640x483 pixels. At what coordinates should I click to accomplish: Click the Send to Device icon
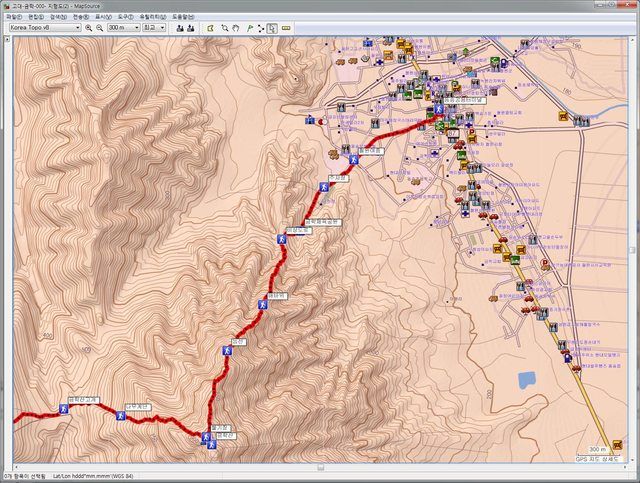click(180, 28)
